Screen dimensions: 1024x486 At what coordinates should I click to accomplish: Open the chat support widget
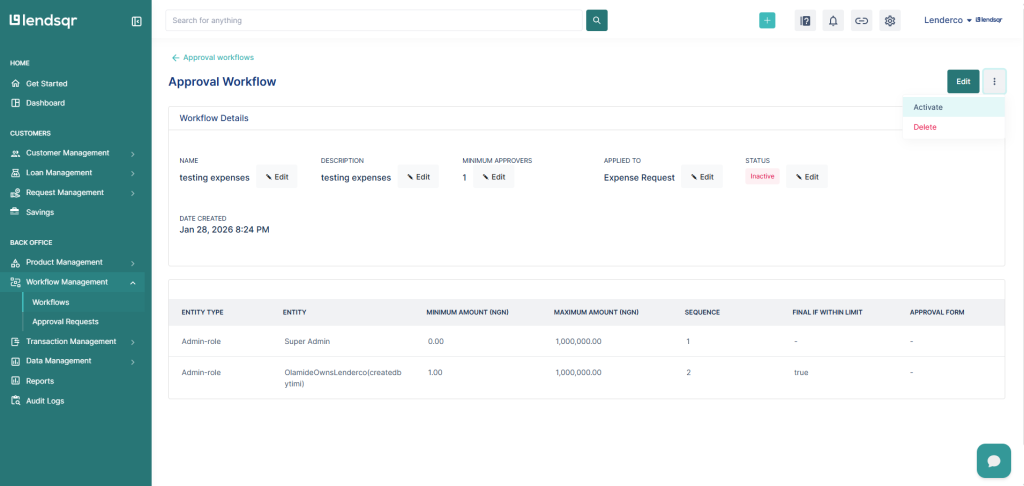(x=993, y=461)
